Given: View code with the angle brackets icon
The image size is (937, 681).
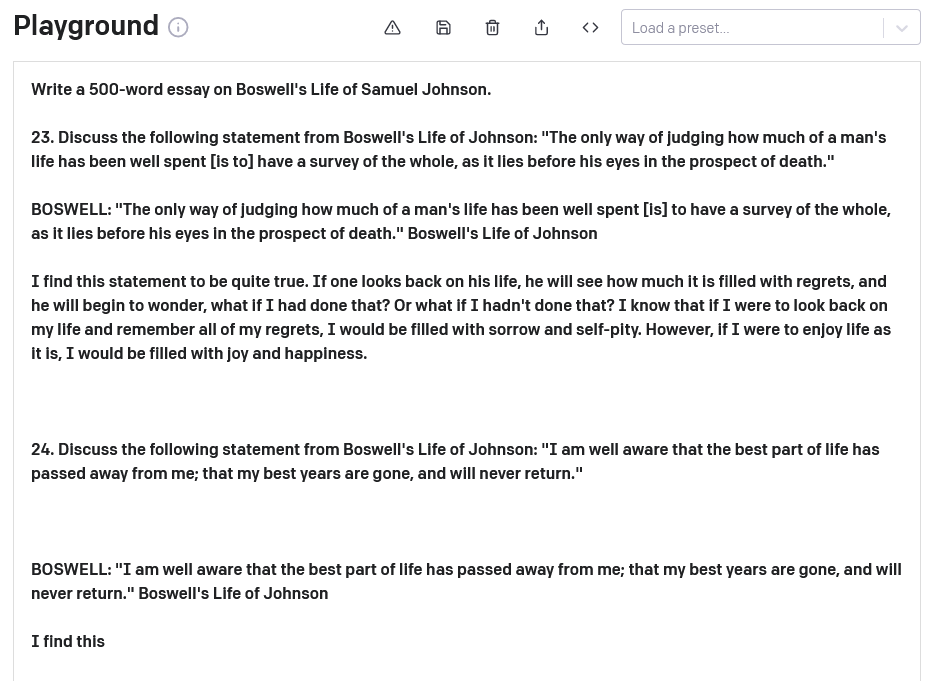Looking at the screenshot, I should point(590,27).
